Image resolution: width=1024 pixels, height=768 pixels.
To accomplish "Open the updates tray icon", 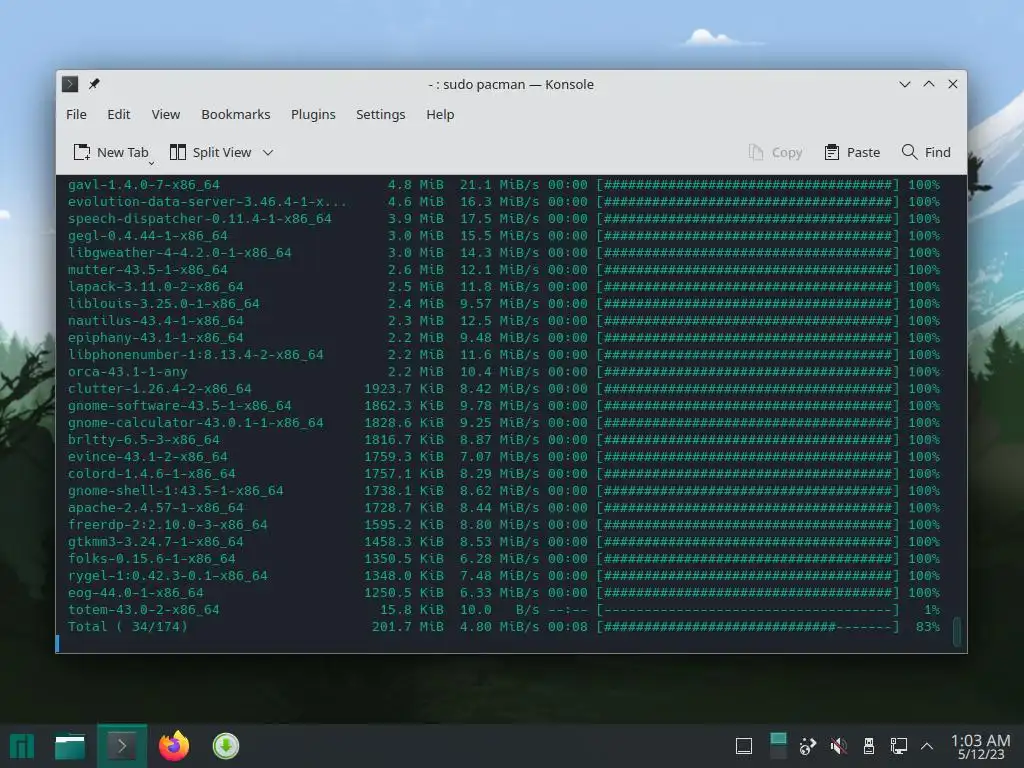I will point(808,746).
